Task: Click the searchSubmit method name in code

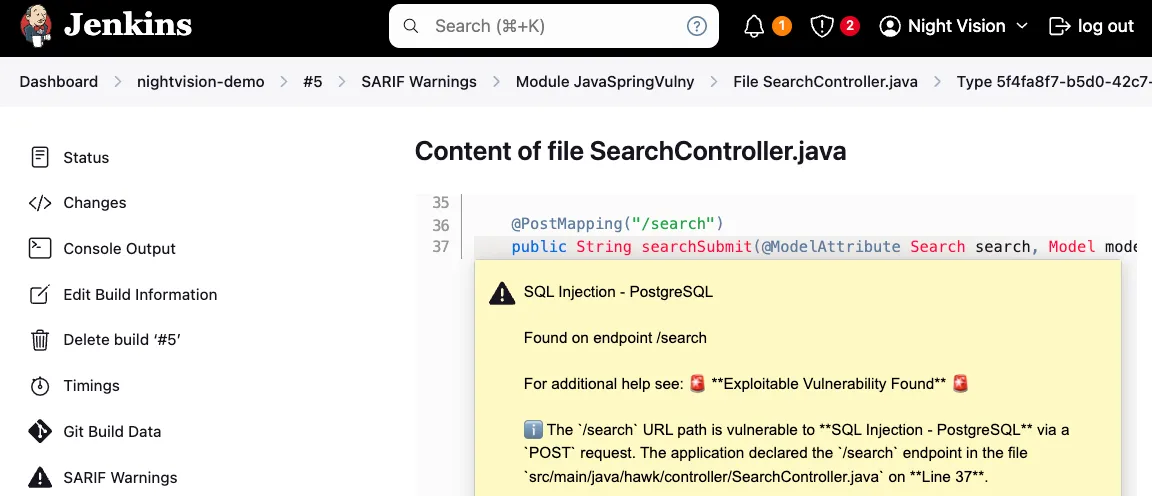Action: [696, 247]
